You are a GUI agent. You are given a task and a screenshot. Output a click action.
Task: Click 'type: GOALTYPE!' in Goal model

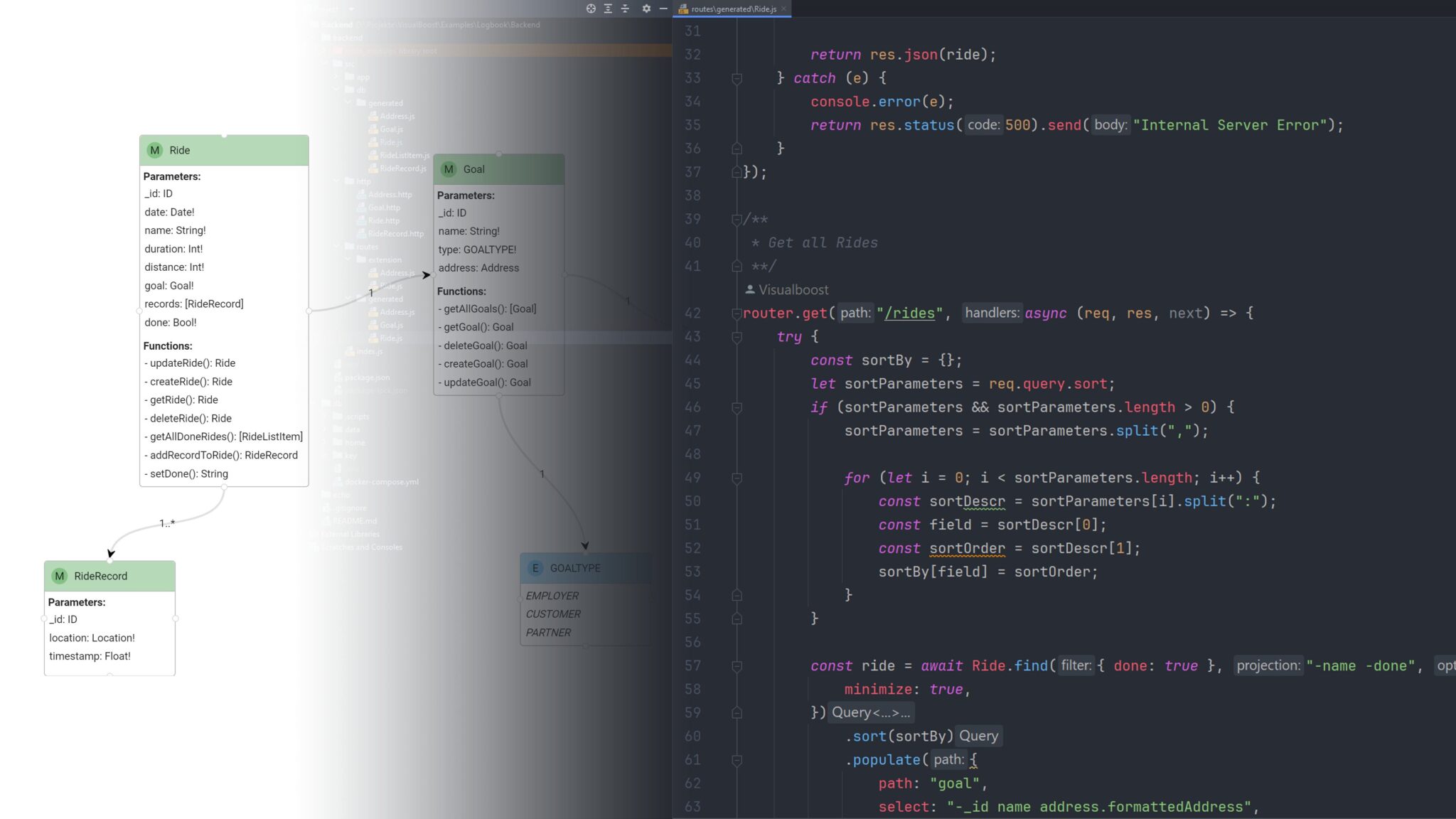tap(477, 250)
